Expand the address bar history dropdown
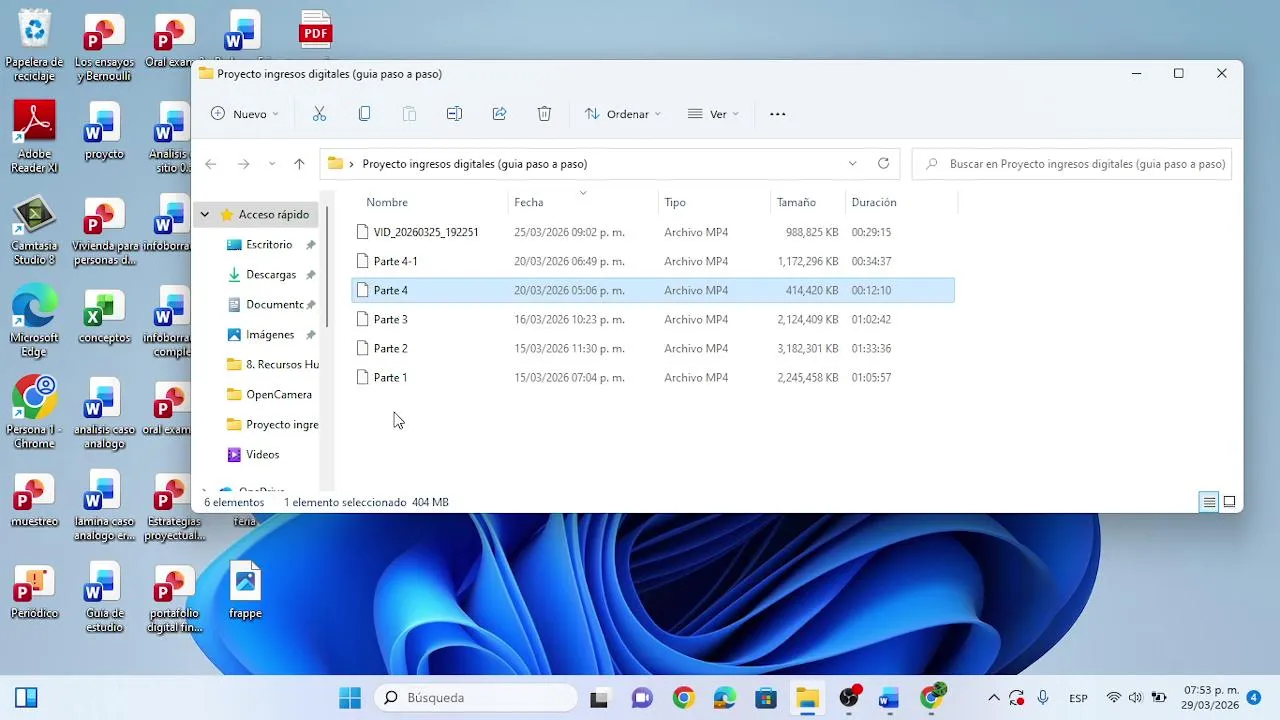Screen dimensions: 1280x720 852,163
